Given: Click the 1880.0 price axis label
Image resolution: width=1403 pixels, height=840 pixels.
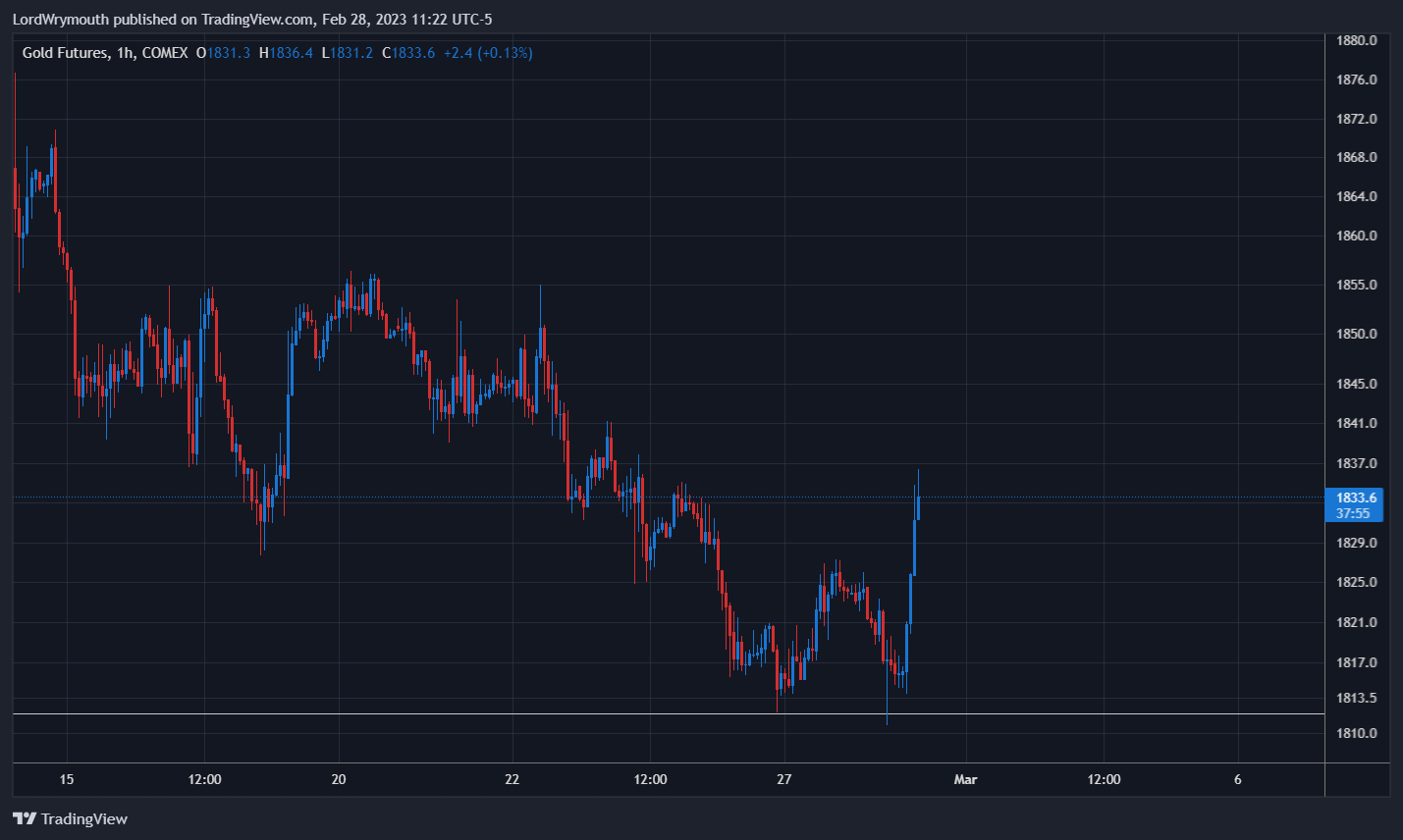Looking at the screenshot, I should pos(1357,40).
